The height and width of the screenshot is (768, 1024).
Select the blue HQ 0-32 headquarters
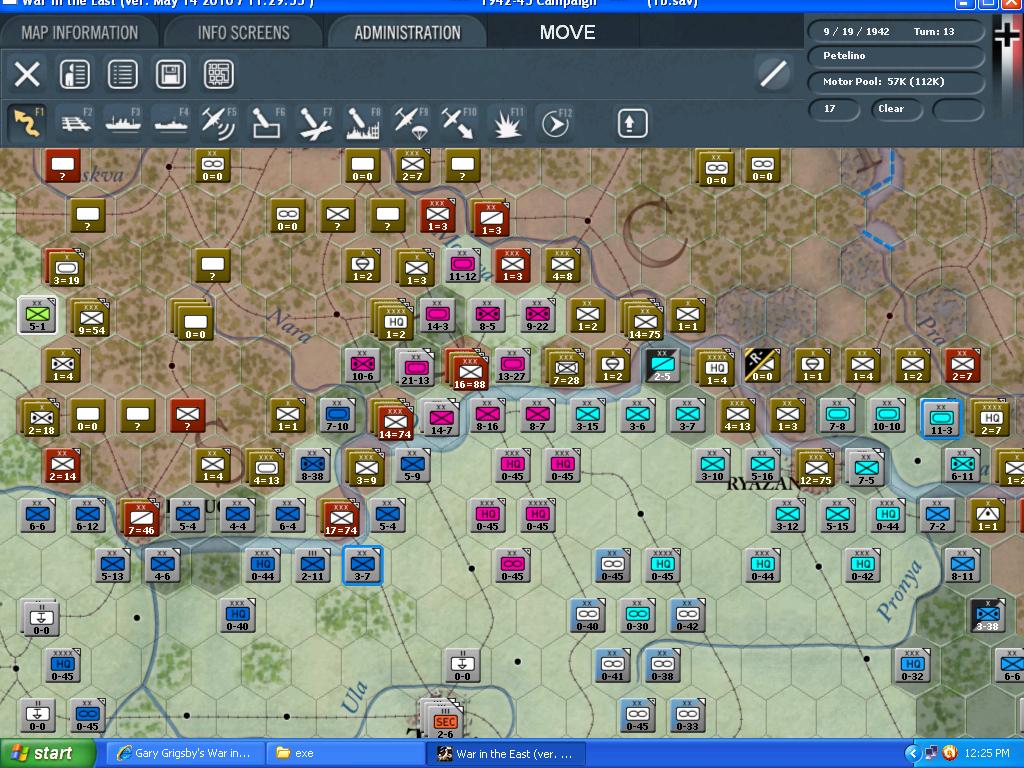[912, 665]
